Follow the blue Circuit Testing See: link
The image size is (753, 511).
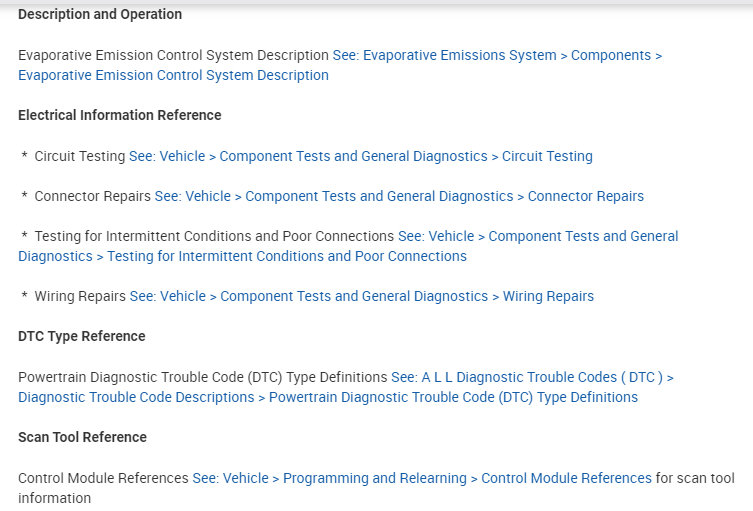[360, 157]
